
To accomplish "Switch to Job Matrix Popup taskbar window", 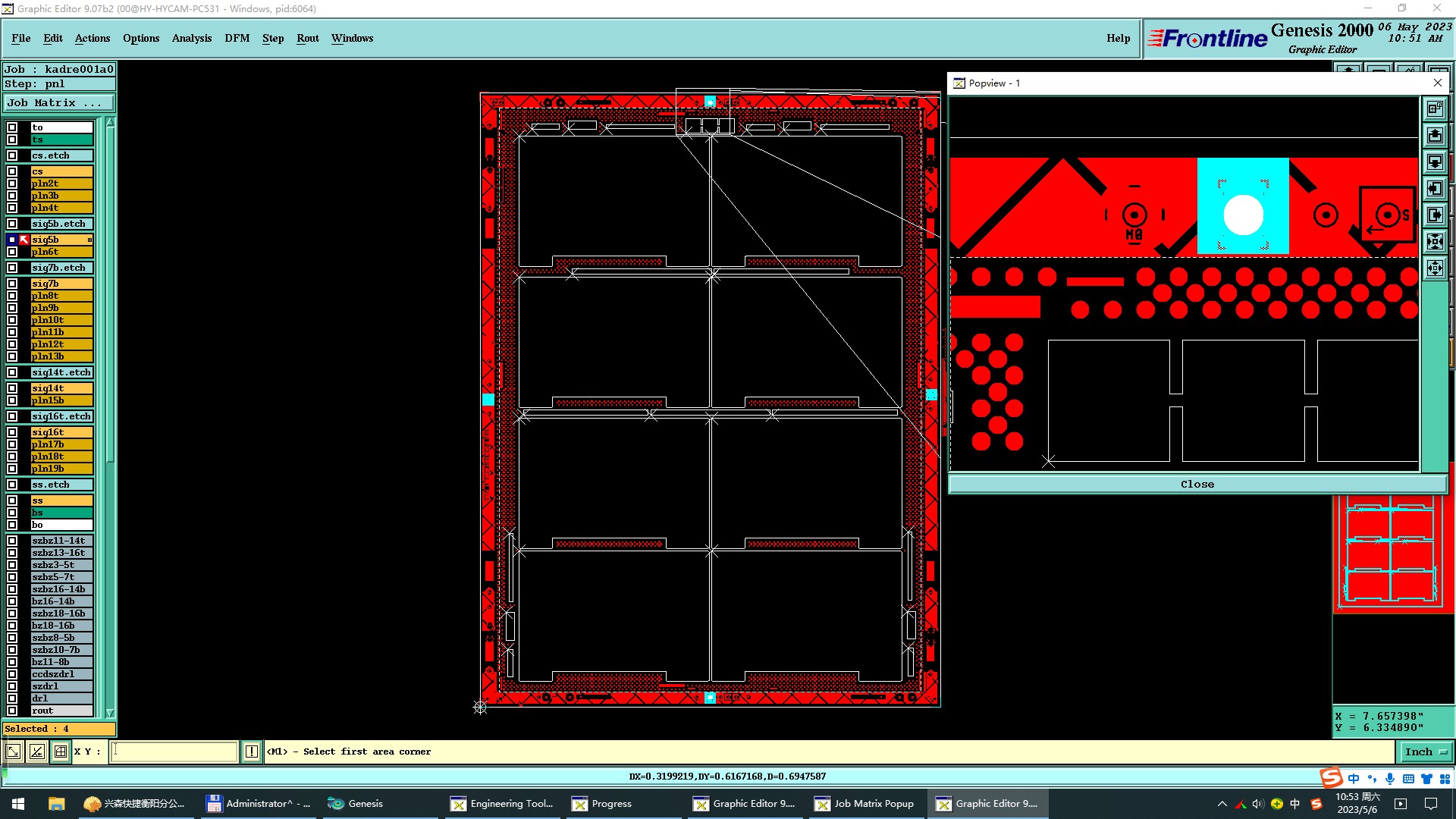I will [x=865, y=804].
